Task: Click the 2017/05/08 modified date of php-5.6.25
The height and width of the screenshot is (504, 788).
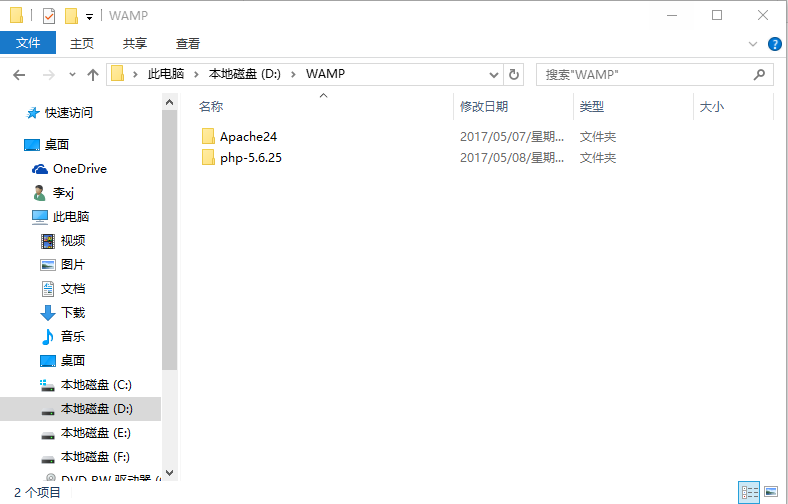Action: [512, 158]
